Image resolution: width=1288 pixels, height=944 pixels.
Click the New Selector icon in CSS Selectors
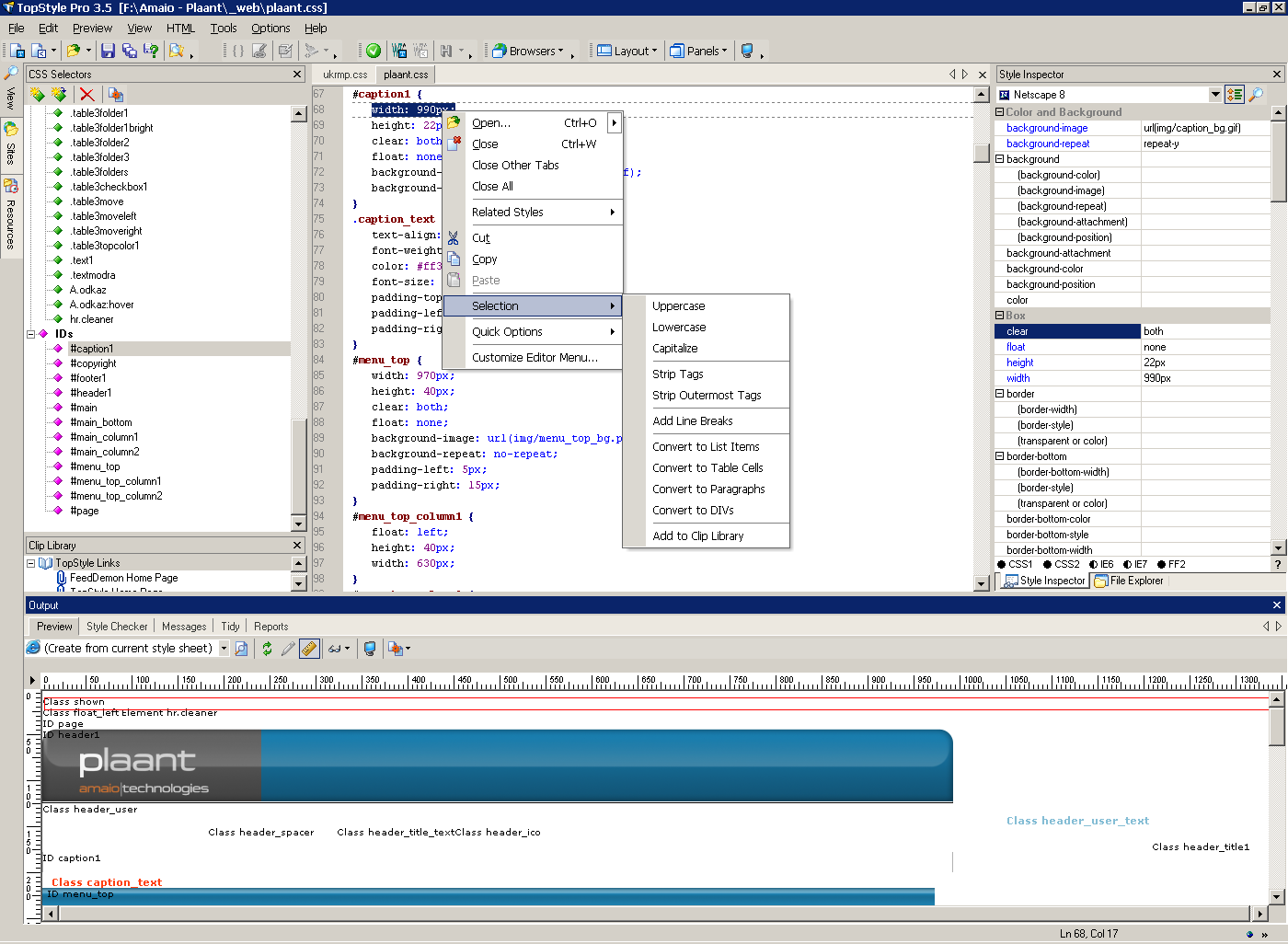coord(38,94)
